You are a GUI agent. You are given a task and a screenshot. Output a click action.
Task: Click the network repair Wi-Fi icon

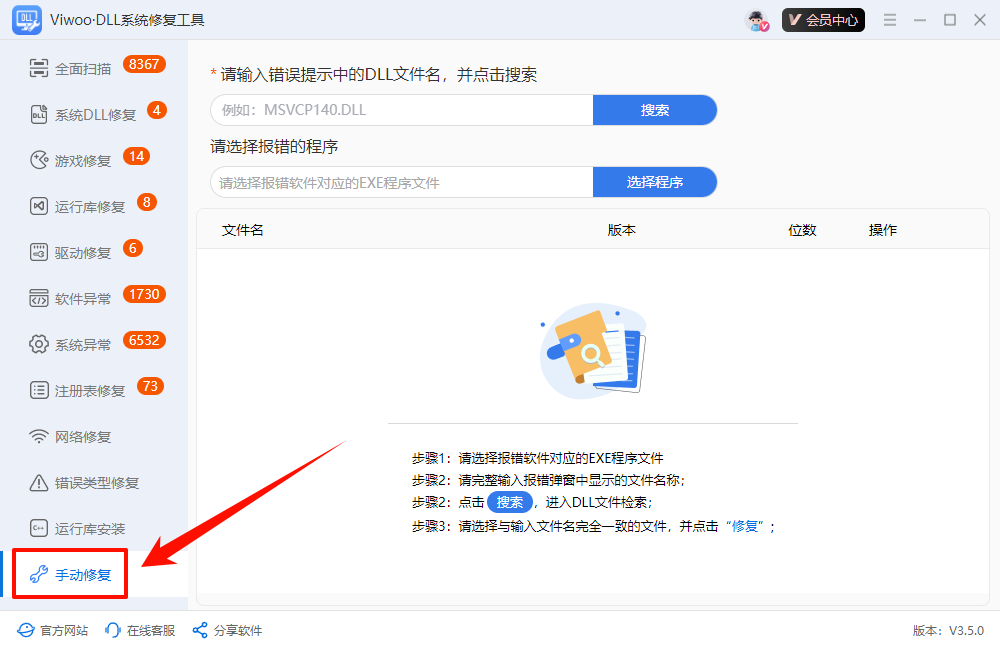39,436
